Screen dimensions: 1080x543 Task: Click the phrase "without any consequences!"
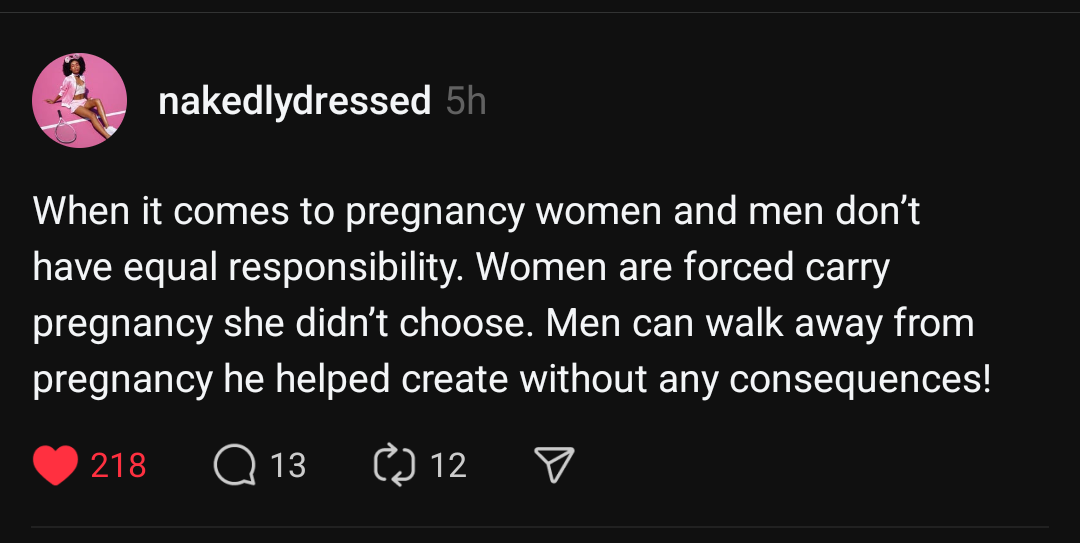pos(755,379)
